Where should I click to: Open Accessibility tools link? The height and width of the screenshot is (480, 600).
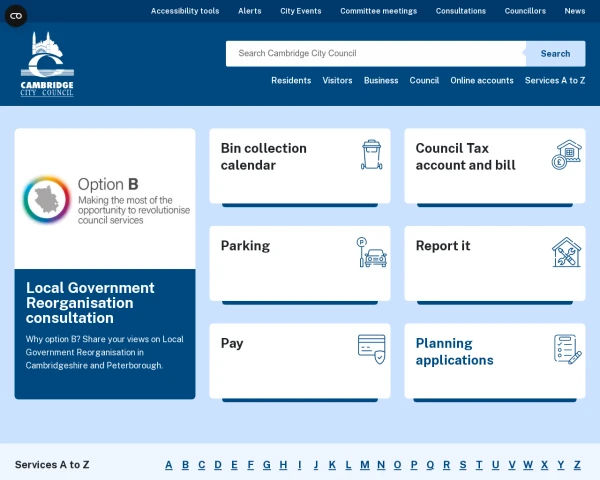[x=185, y=11]
